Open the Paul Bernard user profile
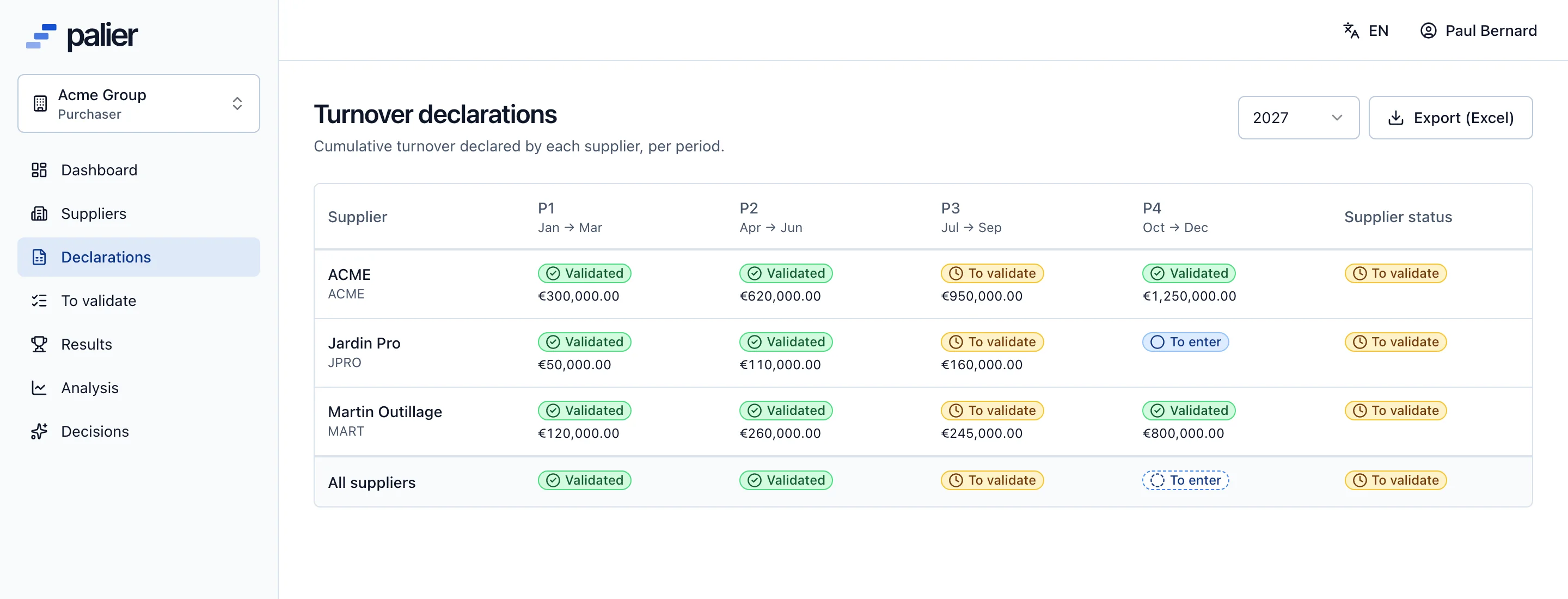Image resolution: width=1568 pixels, height=599 pixels. coord(1478,30)
